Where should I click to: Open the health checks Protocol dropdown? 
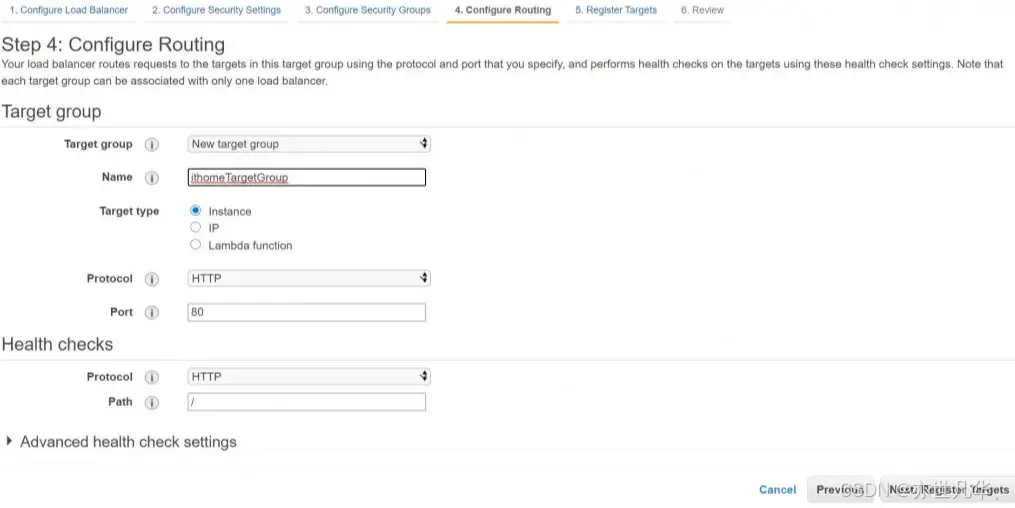point(309,377)
